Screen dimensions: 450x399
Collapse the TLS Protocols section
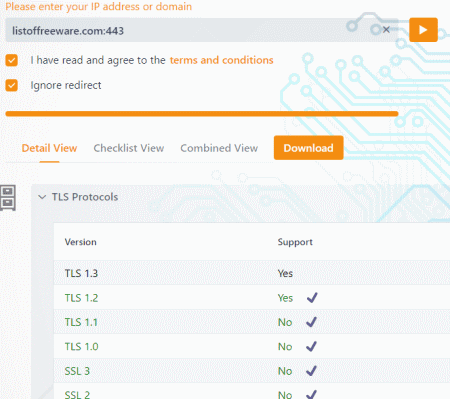pos(42,197)
